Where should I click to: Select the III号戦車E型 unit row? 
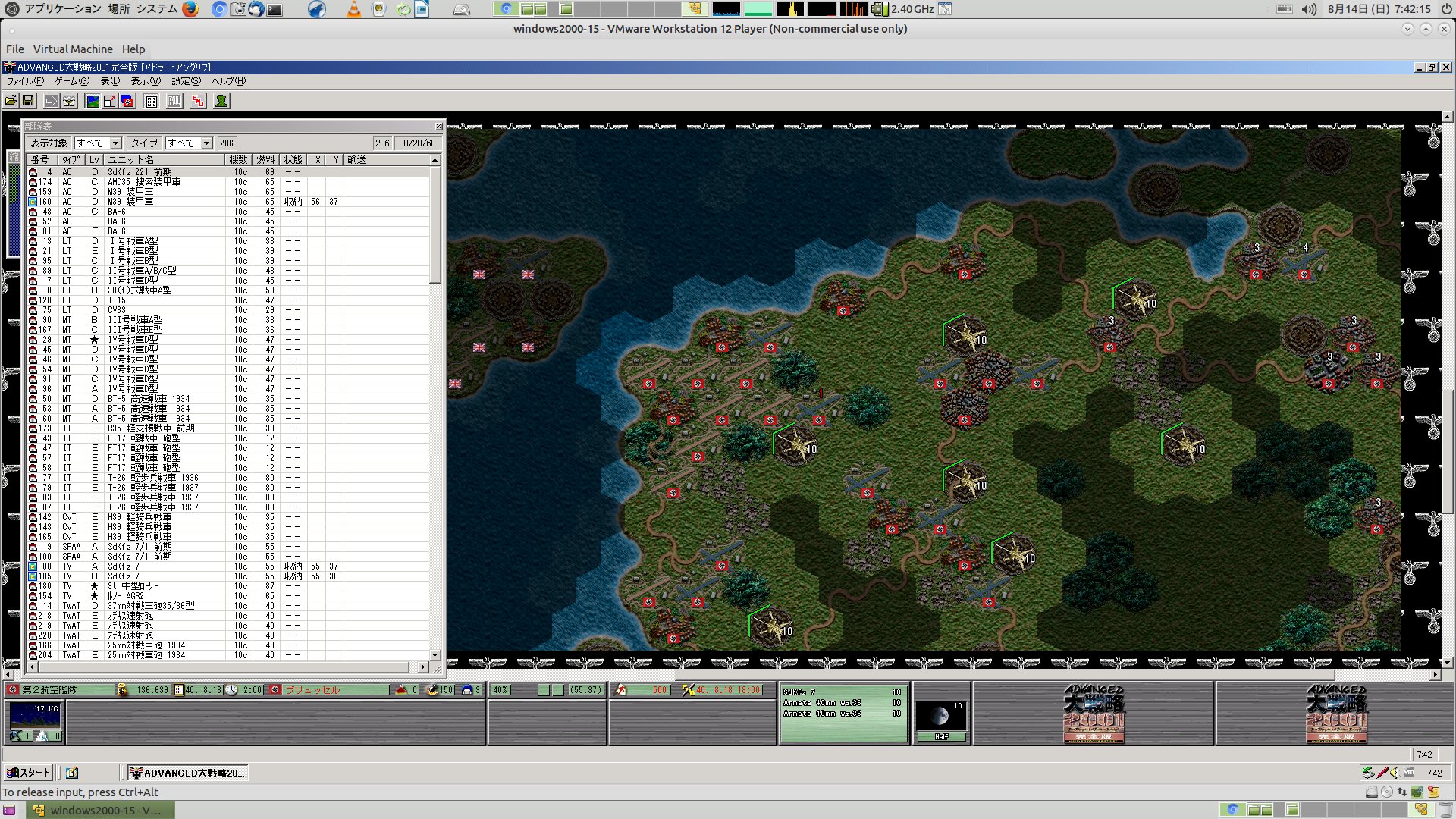(x=228, y=330)
